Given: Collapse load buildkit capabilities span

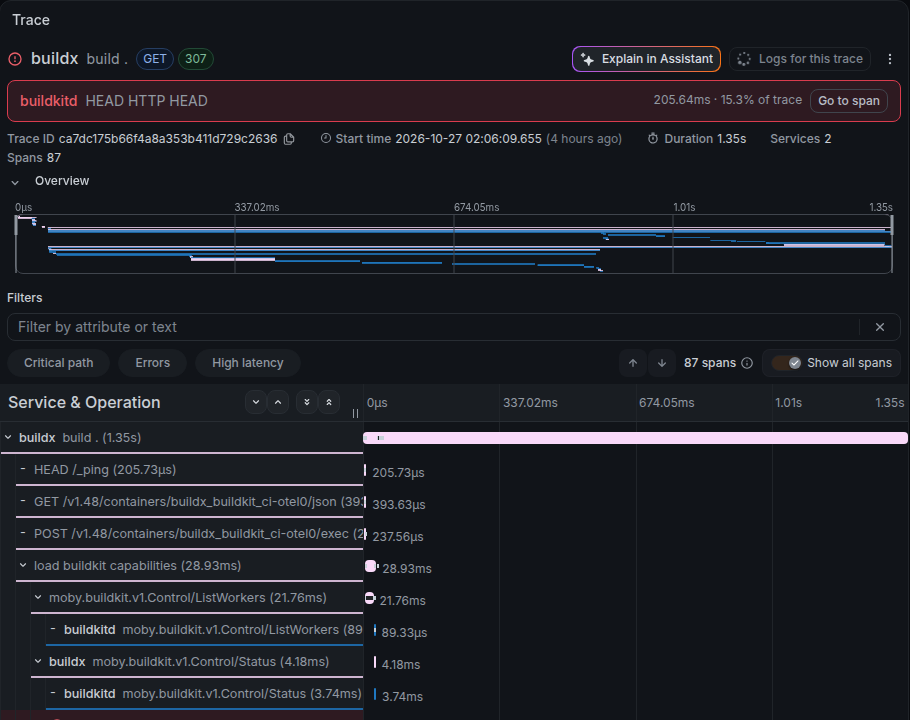Looking at the screenshot, I should click(x=23, y=565).
